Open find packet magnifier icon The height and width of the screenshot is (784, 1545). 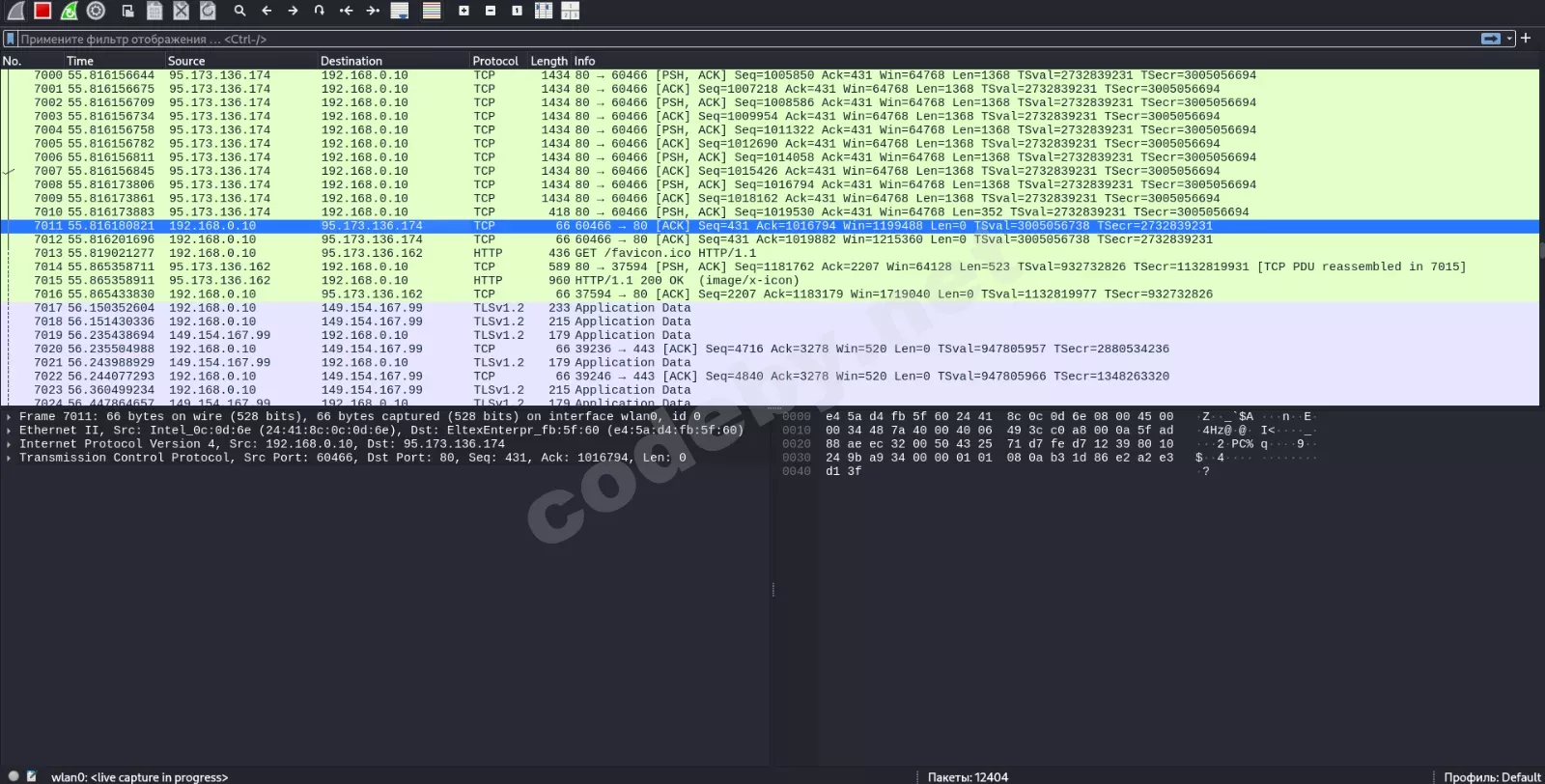point(239,11)
